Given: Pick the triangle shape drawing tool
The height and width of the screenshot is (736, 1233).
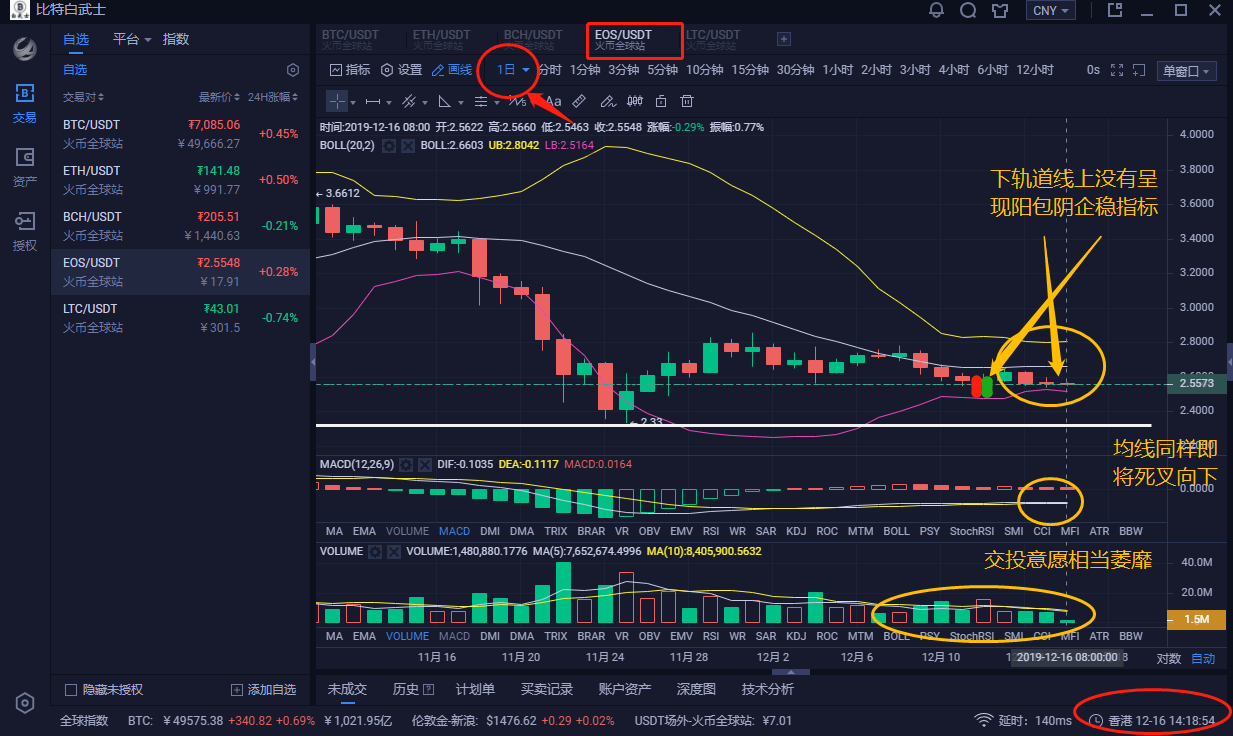Looking at the screenshot, I should tap(445, 101).
